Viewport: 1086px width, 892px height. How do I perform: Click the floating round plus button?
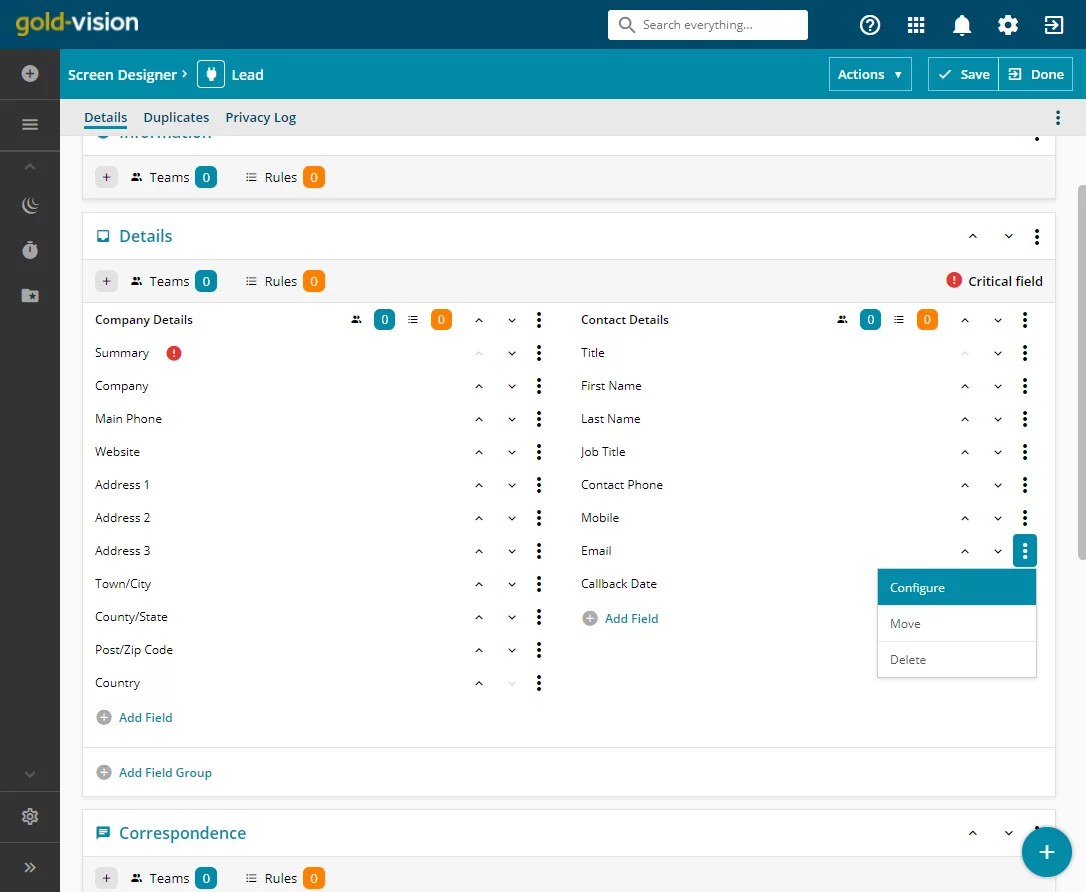(1047, 852)
